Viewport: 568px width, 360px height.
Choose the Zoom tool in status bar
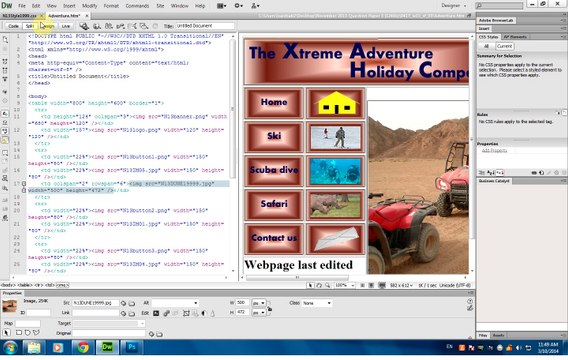(327, 286)
